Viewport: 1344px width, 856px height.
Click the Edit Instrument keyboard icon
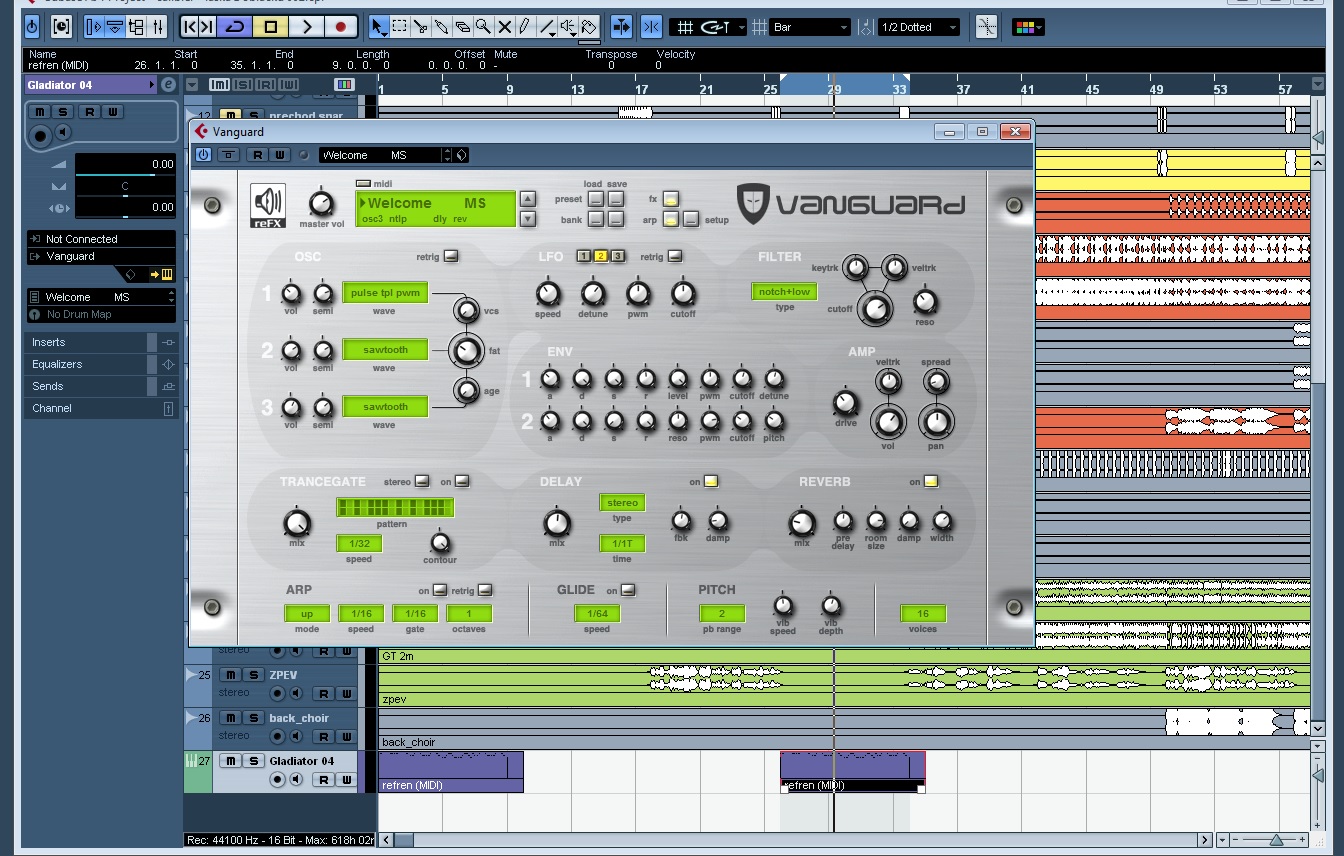click(166, 274)
